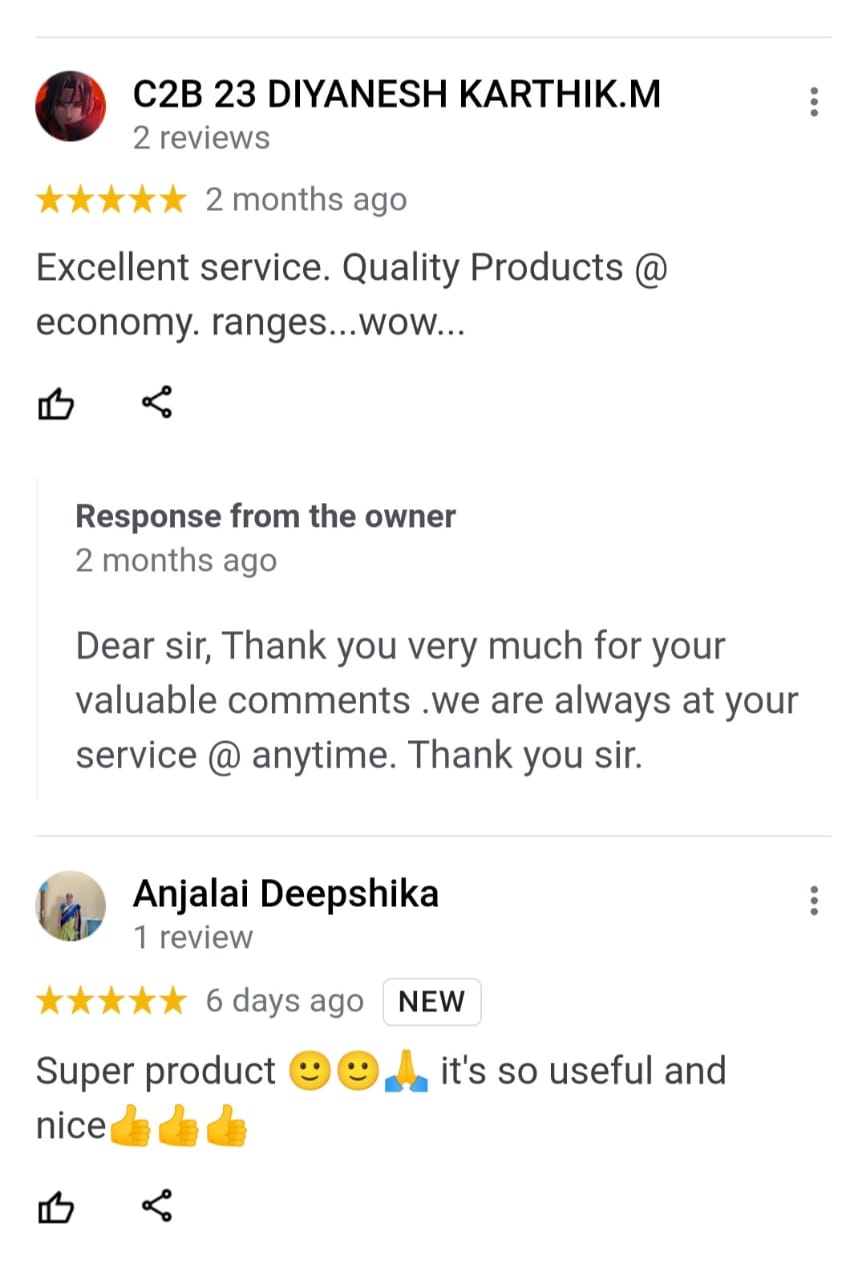Click the NEW badge on Anjalai's review
The image size is (866, 1280).
[432, 1002]
